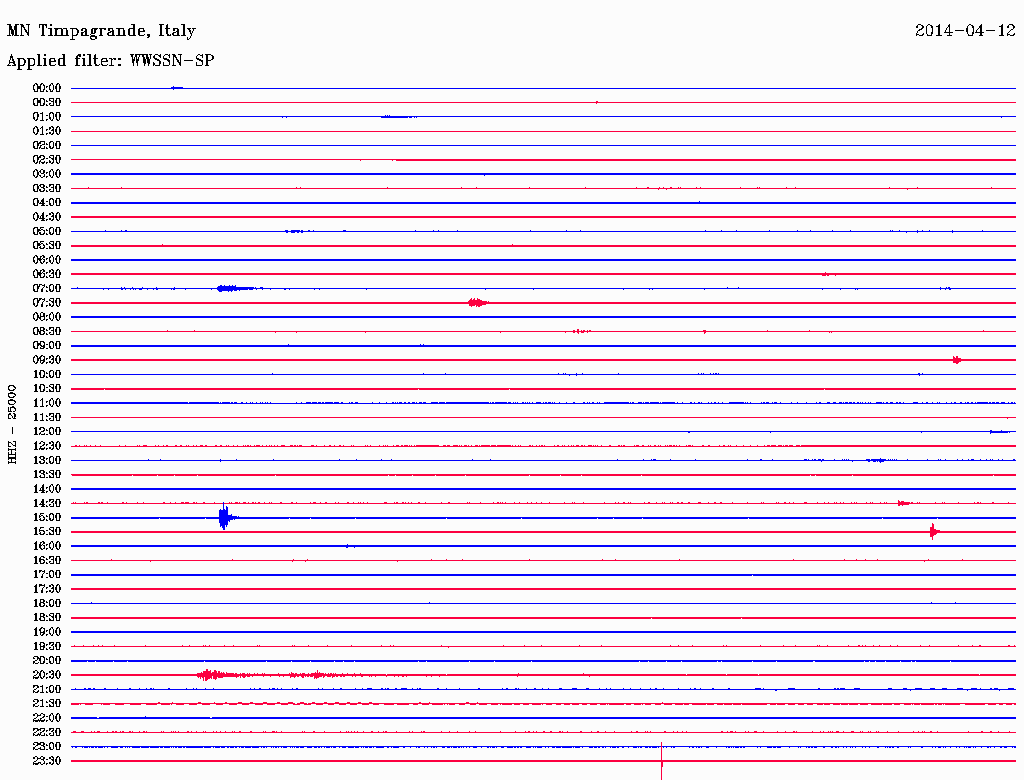This screenshot has width=1024, height=780.
Task: Click the 17:00 time label
Action: [47, 575]
